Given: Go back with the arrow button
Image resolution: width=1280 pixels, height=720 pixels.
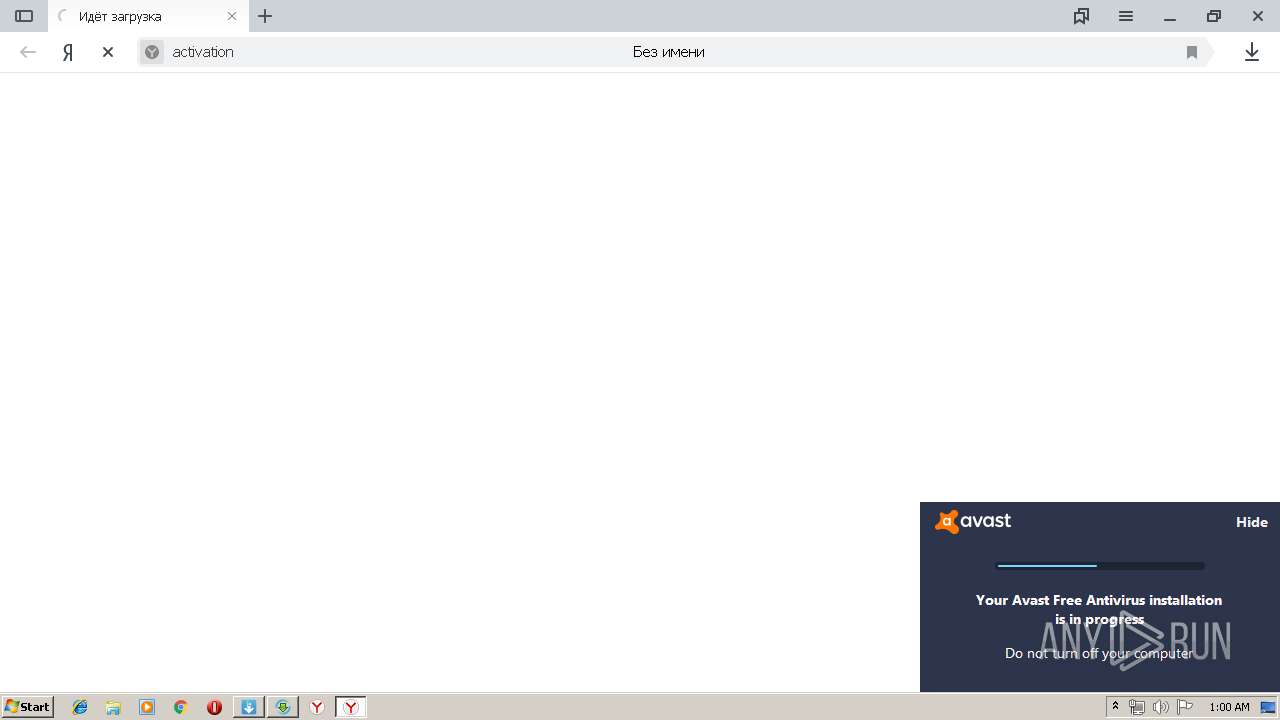Looking at the screenshot, I should click(x=28, y=52).
